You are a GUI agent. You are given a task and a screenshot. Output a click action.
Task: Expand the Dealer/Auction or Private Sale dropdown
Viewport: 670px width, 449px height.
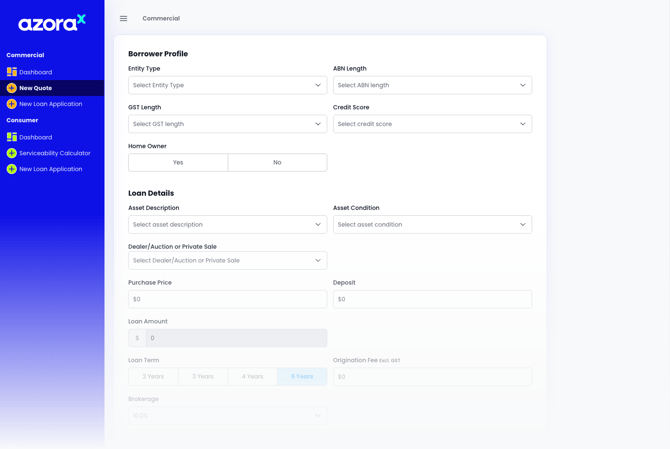pos(227,261)
